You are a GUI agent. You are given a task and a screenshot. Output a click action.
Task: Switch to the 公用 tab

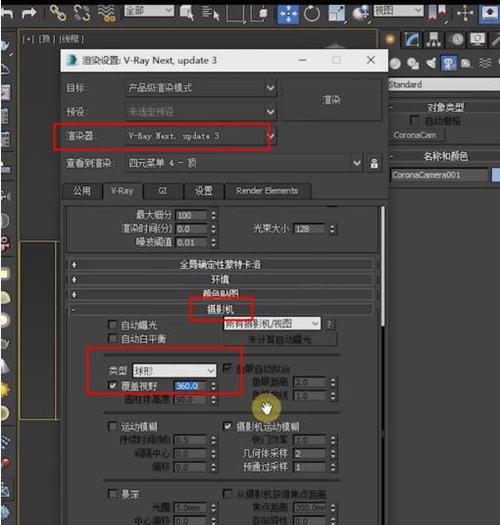click(x=82, y=191)
